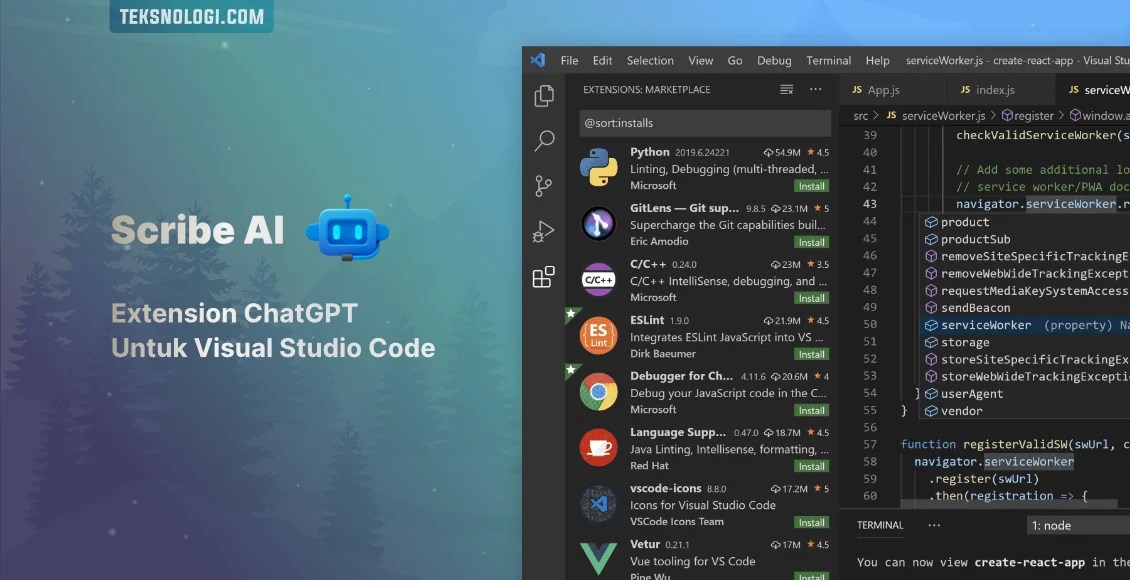1130x580 pixels.
Task: Click the Python extension icon
Action: tap(599, 168)
